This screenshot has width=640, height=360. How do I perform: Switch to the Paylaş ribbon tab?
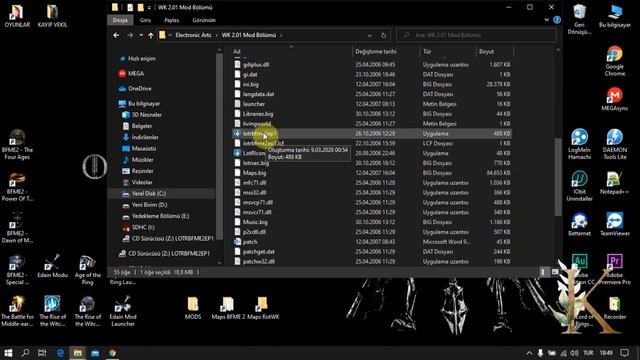(171, 20)
